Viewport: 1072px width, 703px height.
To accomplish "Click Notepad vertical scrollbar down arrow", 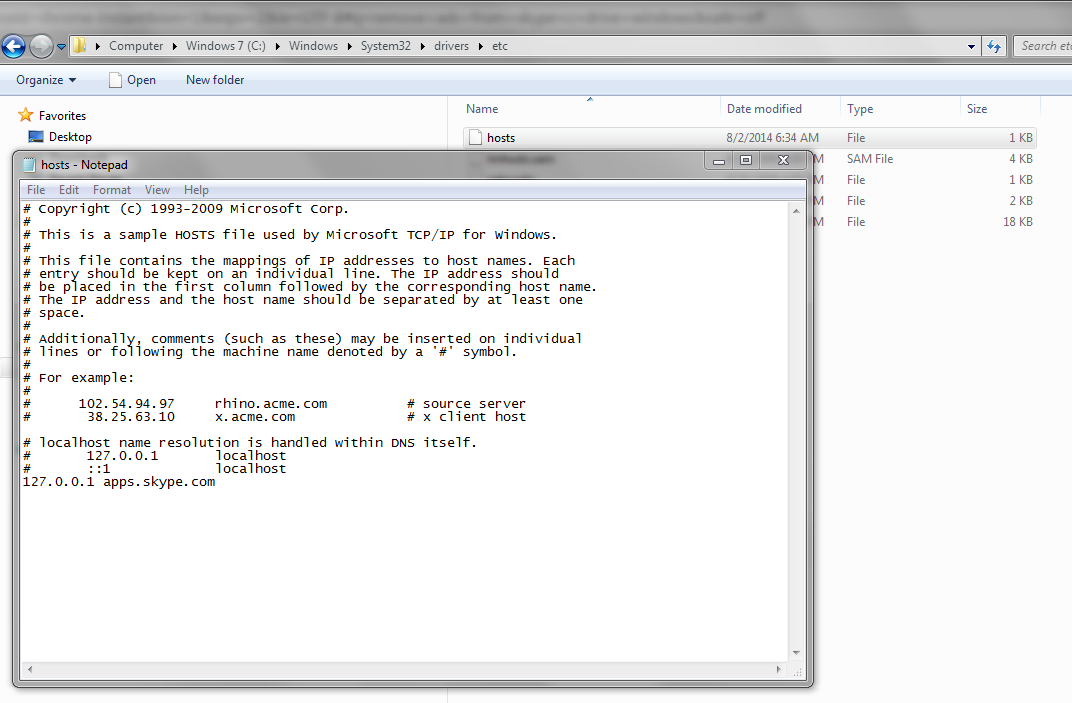I will [x=796, y=653].
